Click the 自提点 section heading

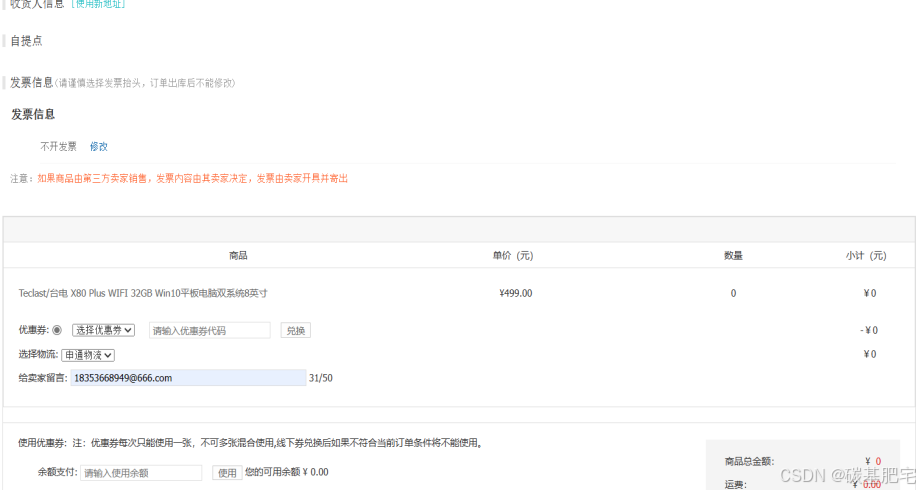click(26, 41)
